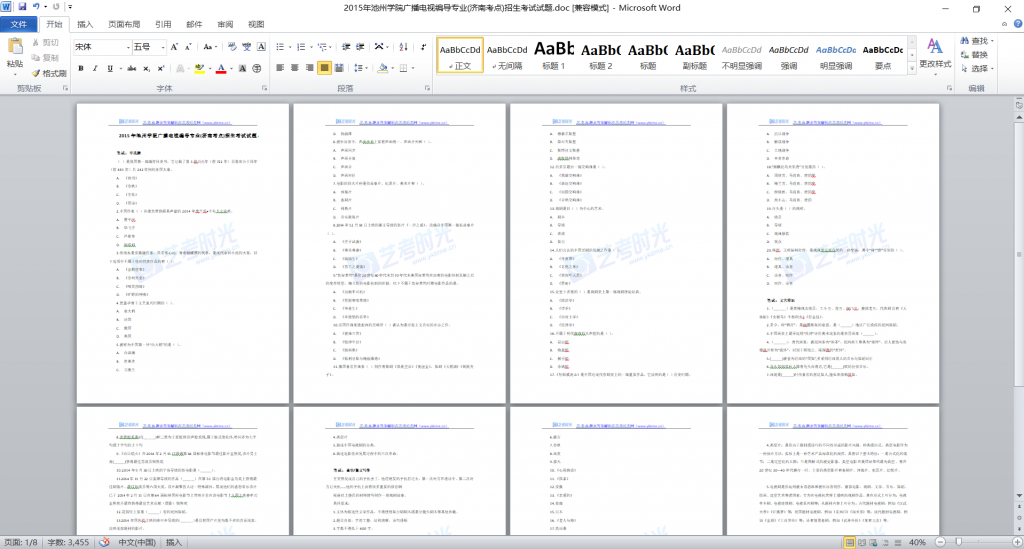The width and height of the screenshot is (1024, 549).
Task: Switch to the 审阅 ribbon tab
Action: (x=225, y=24)
